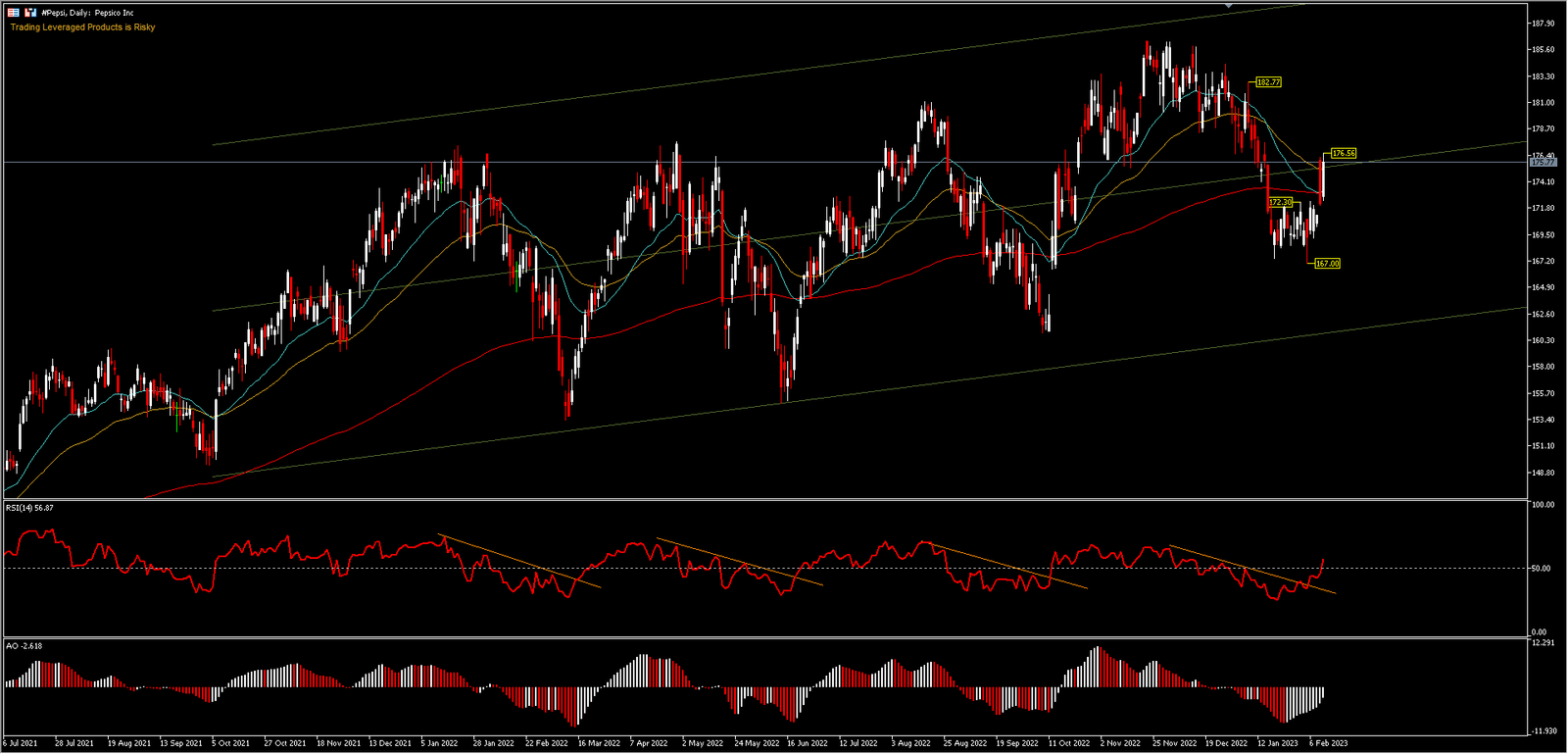Open the one-click trading panel icon

point(30,13)
